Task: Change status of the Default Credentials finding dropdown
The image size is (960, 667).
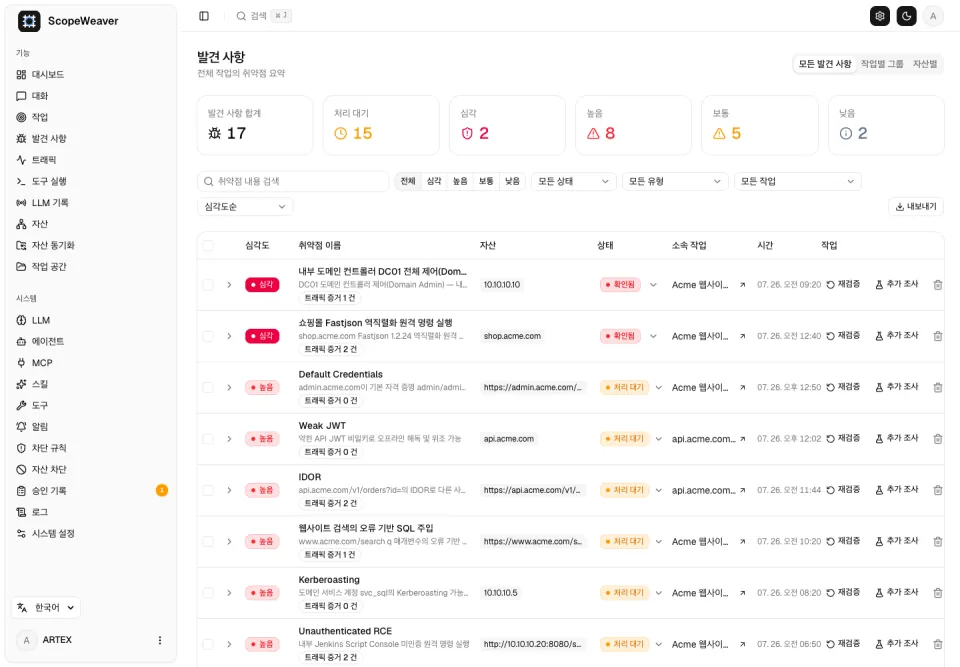Action: pyautogui.click(x=659, y=388)
